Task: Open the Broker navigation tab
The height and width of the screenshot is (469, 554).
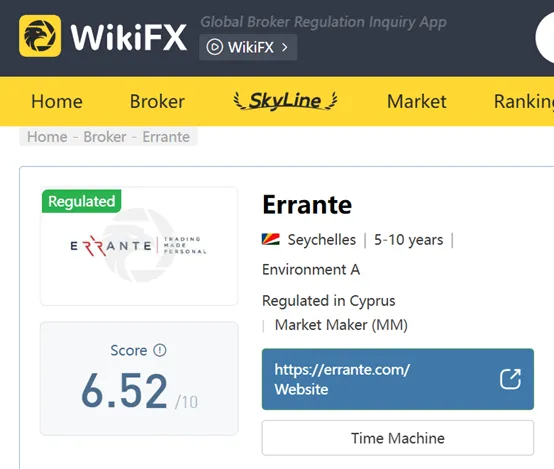Action: point(157,101)
